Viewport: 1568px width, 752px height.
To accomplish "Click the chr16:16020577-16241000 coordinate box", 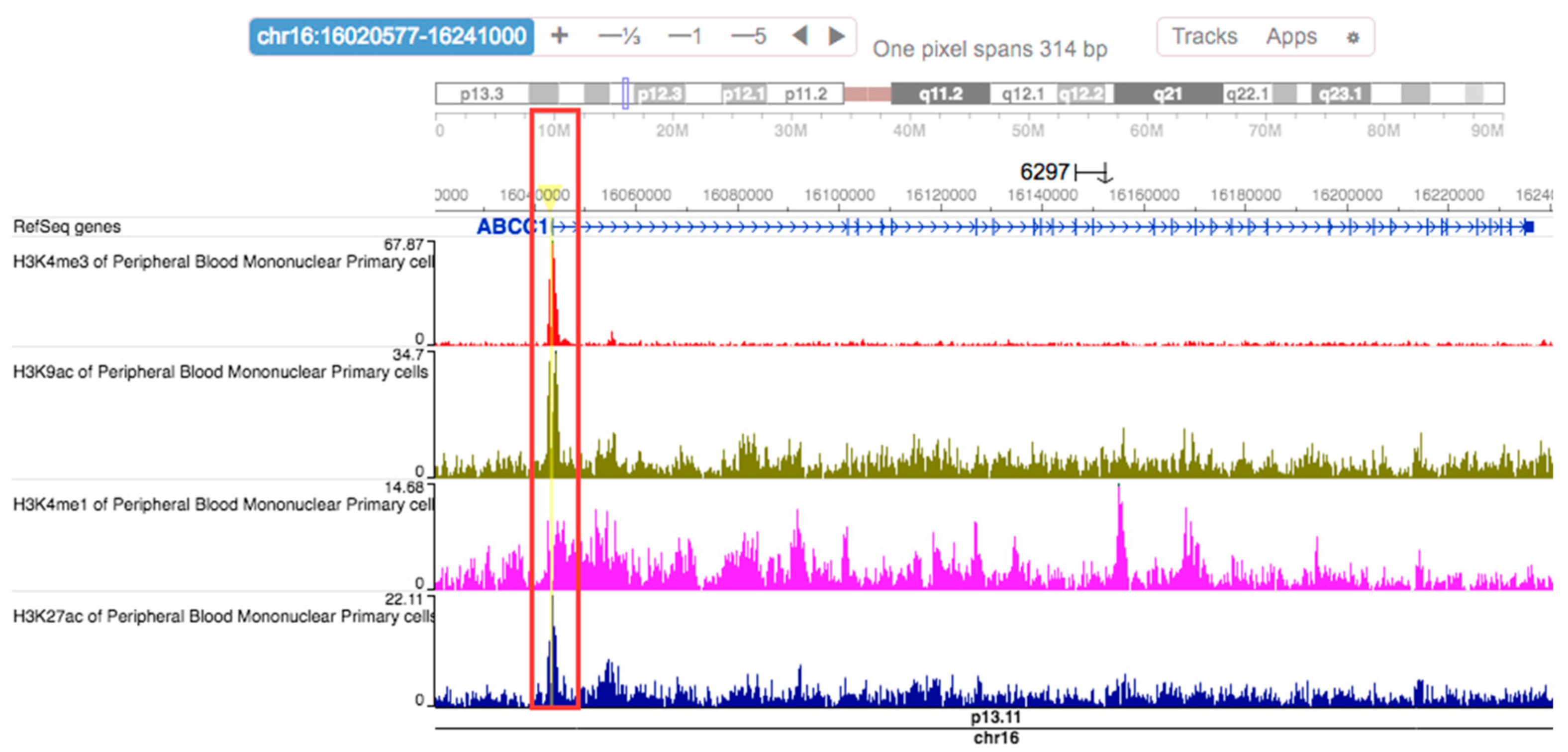I will [x=392, y=36].
